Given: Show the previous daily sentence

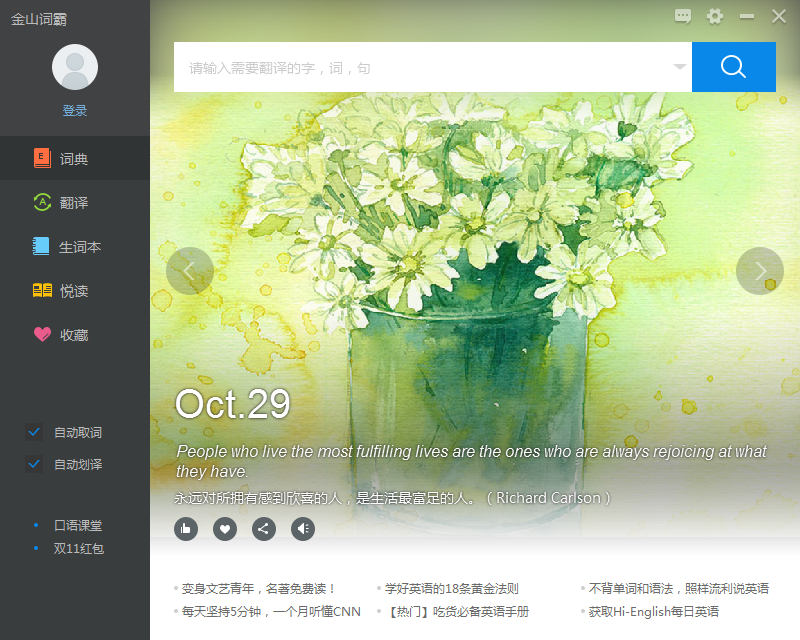Looking at the screenshot, I should coord(190,271).
